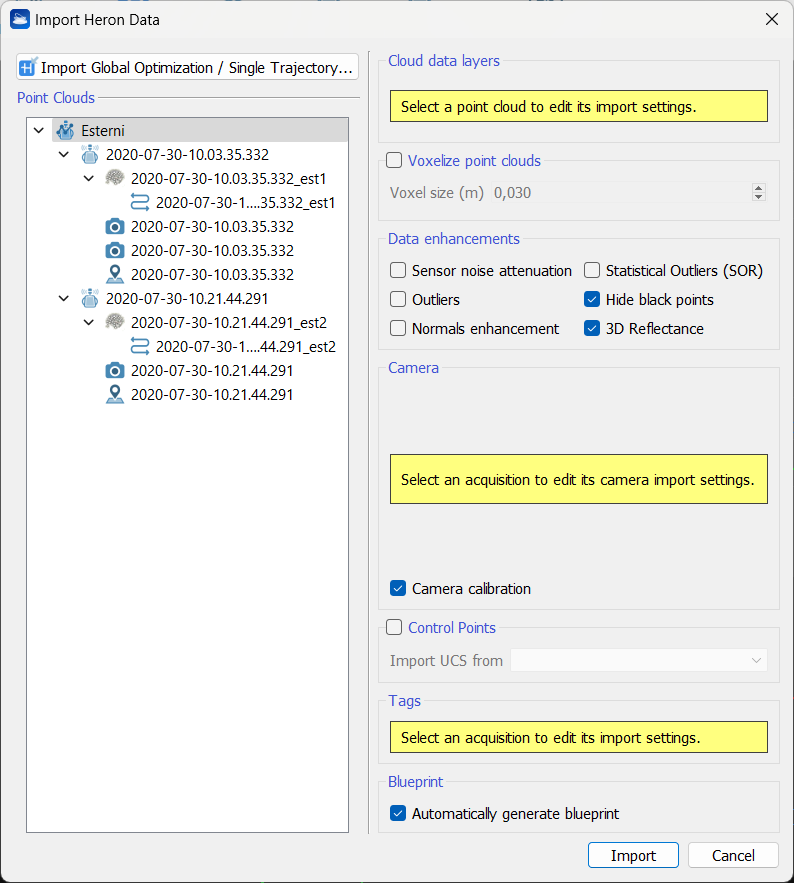Viewport: 794px width, 883px height.
Task: Click the location pin icon for 10.21.44.291
Action: pos(115,395)
